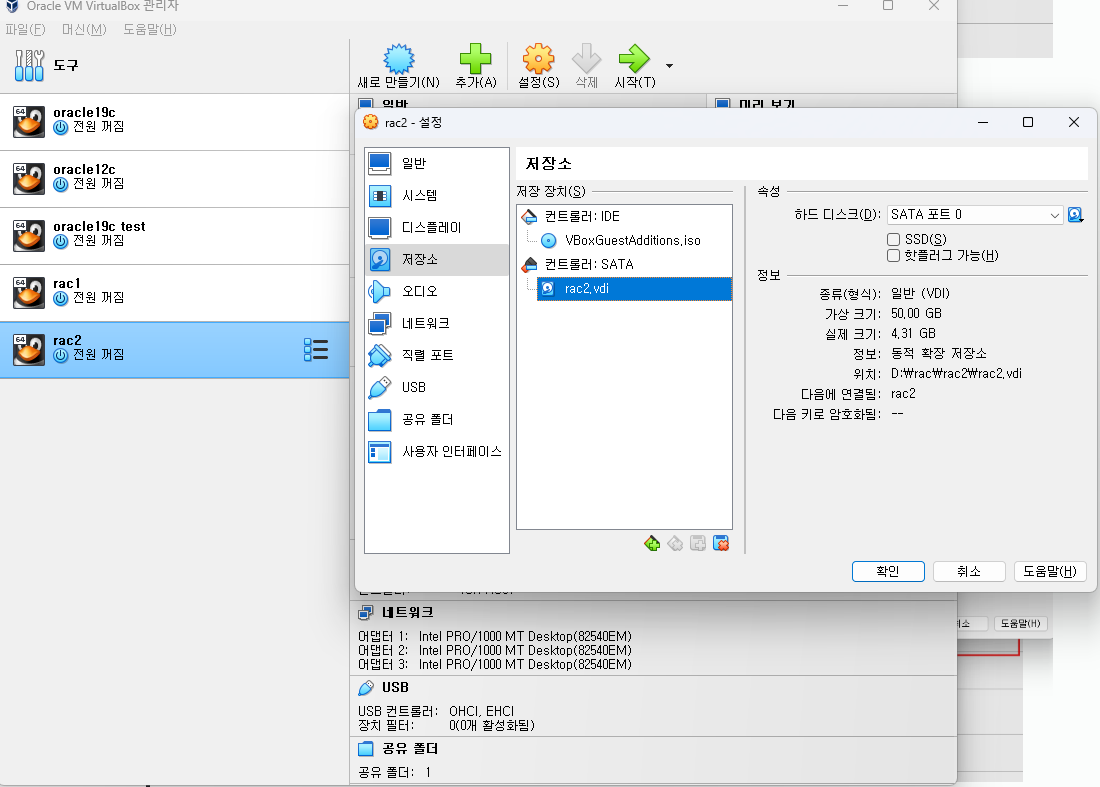Click 네트워크 section header in details pane
The image size is (1100, 787).
click(408, 613)
